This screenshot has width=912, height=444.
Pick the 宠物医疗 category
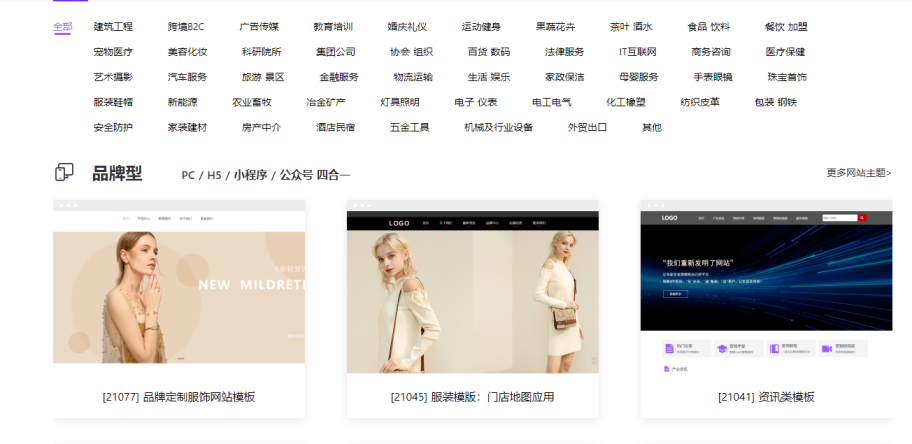click(x=113, y=51)
